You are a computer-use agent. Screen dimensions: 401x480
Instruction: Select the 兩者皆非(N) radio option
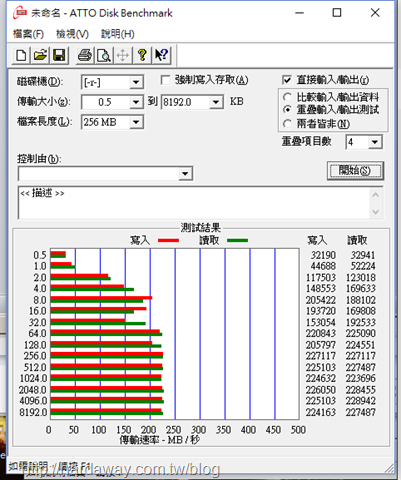pyautogui.click(x=287, y=124)
